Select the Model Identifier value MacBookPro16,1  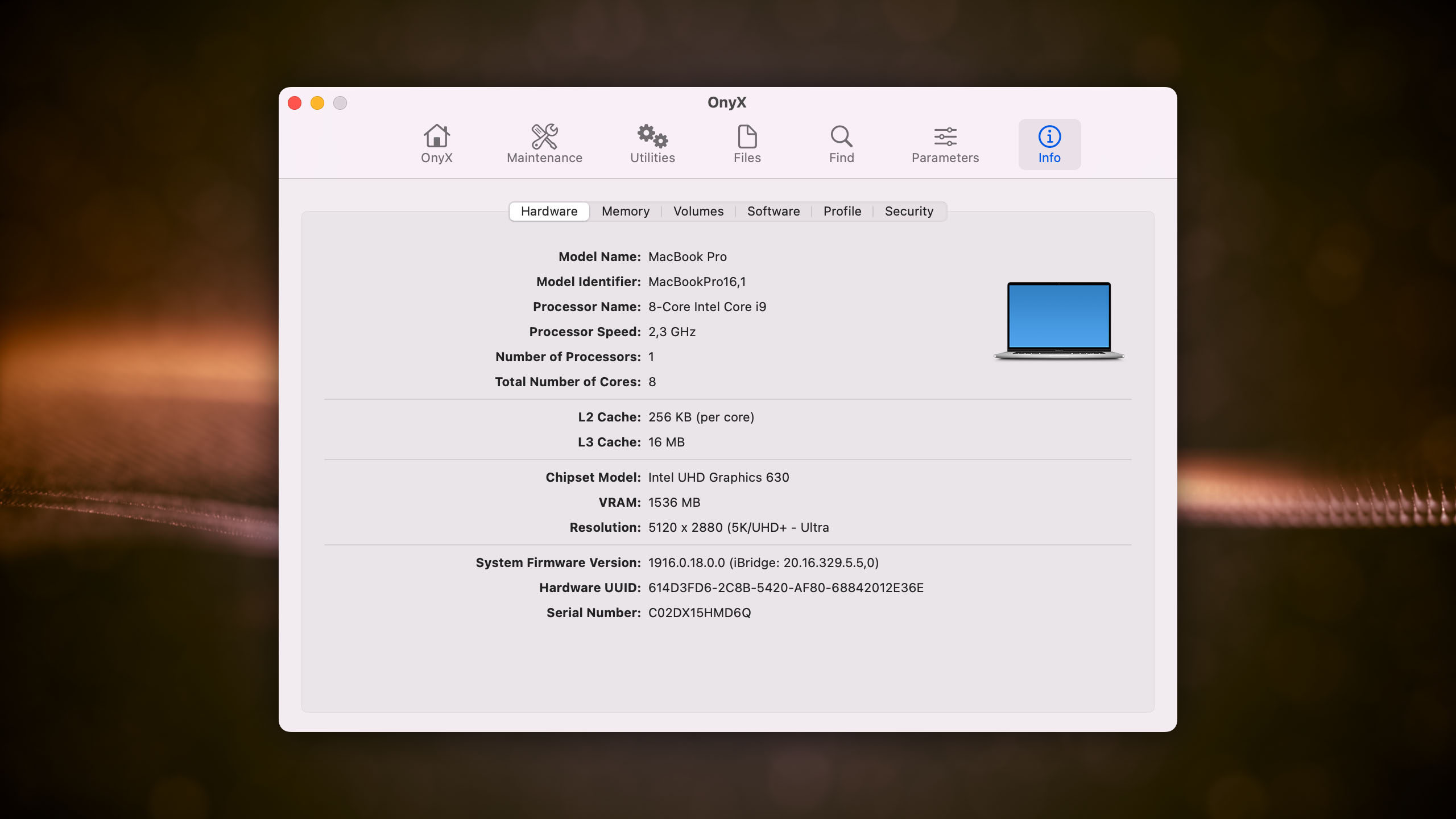[697, 282]
